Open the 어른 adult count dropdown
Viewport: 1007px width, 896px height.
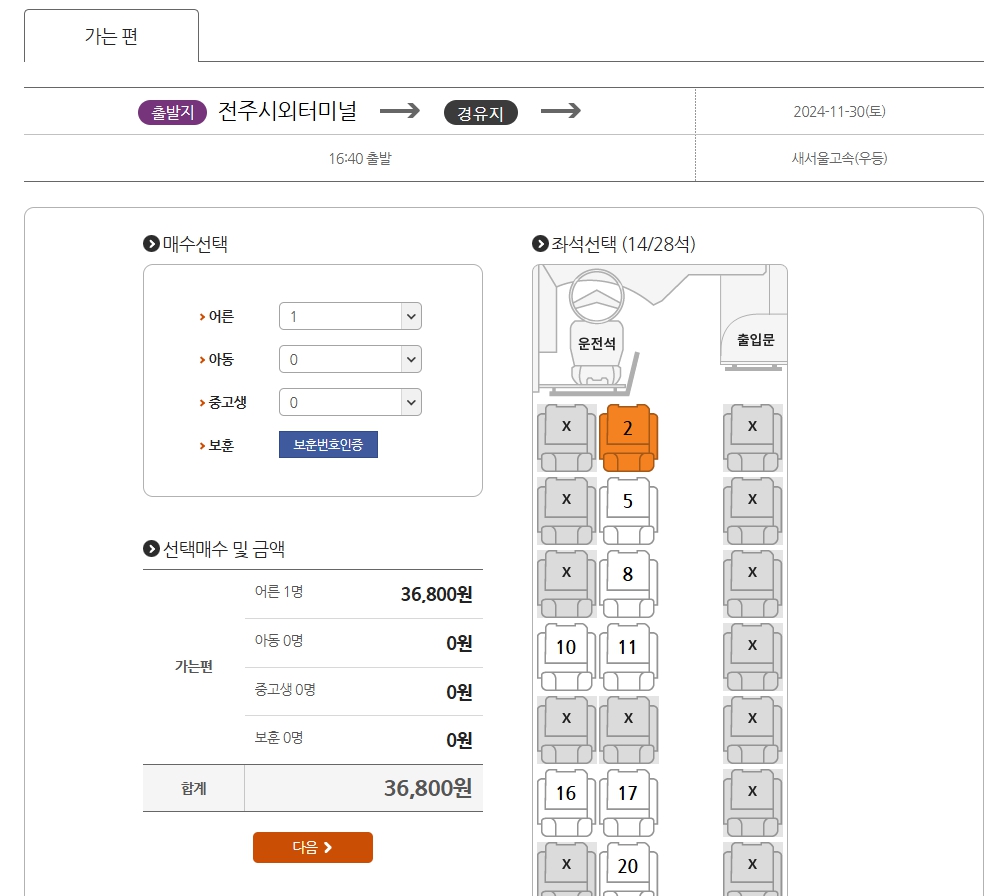point(349,315)
